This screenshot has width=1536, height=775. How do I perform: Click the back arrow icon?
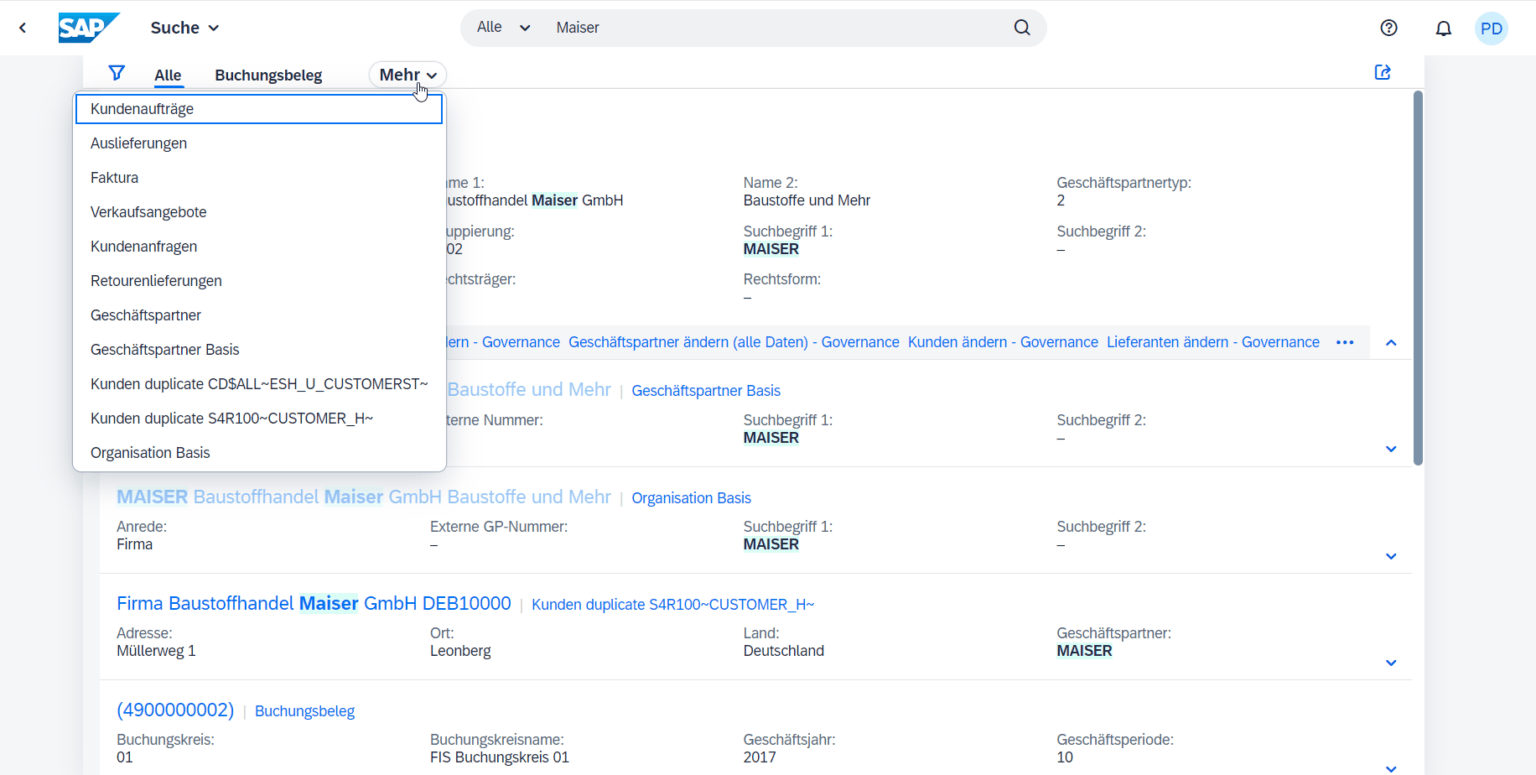pyautogui.click(x=23, y=28)
